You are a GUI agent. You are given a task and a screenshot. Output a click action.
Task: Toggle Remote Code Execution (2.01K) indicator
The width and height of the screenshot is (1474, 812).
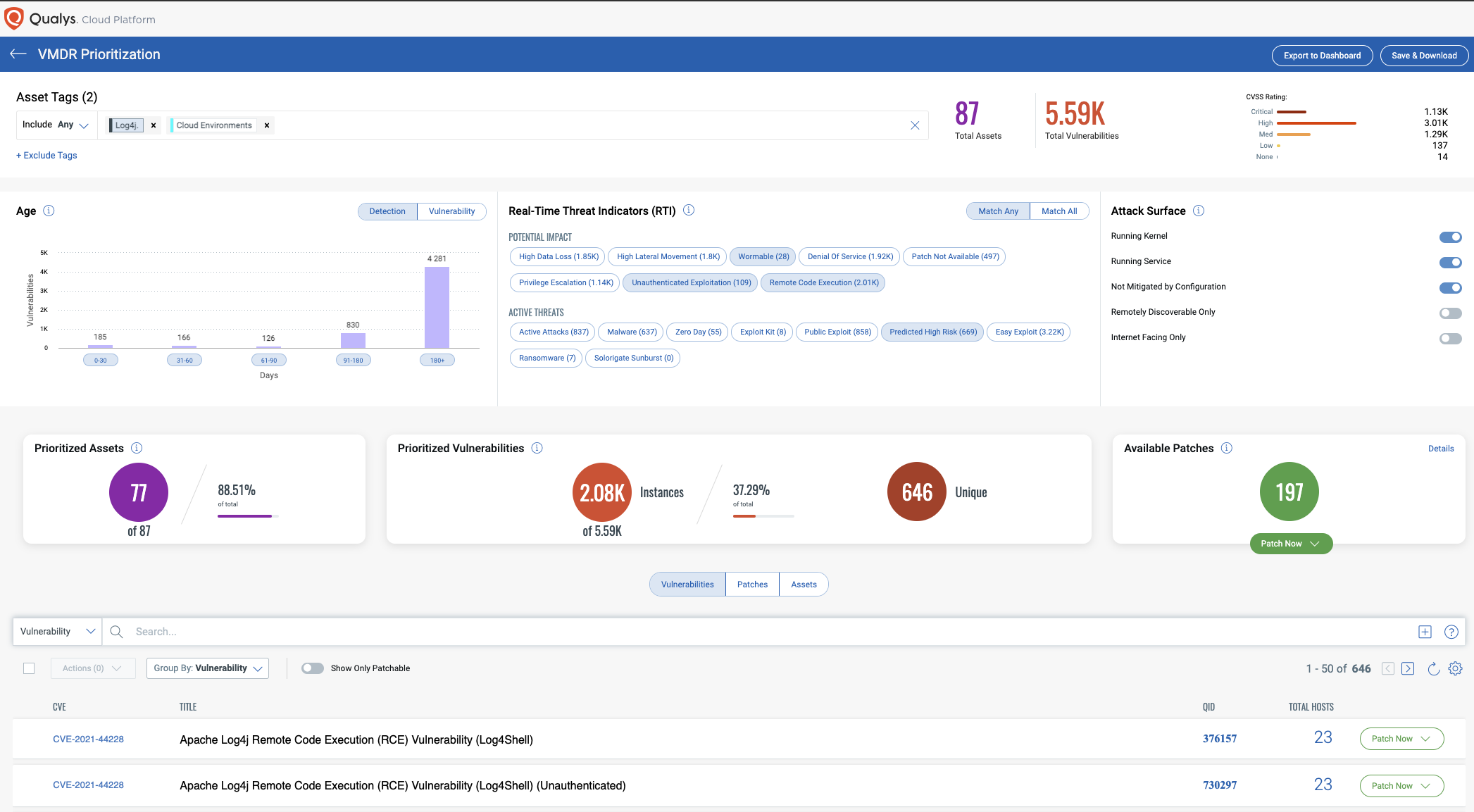pyautogui.click(x=823, y=283)
